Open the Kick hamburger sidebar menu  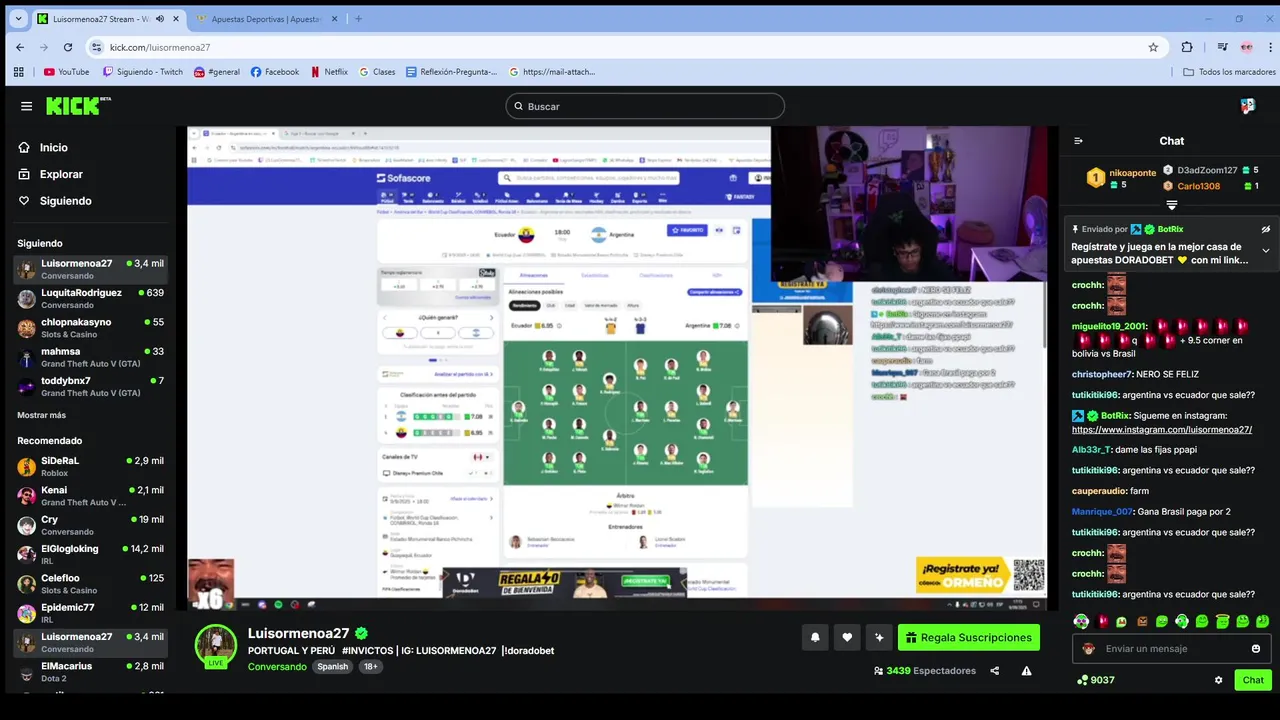26,106
